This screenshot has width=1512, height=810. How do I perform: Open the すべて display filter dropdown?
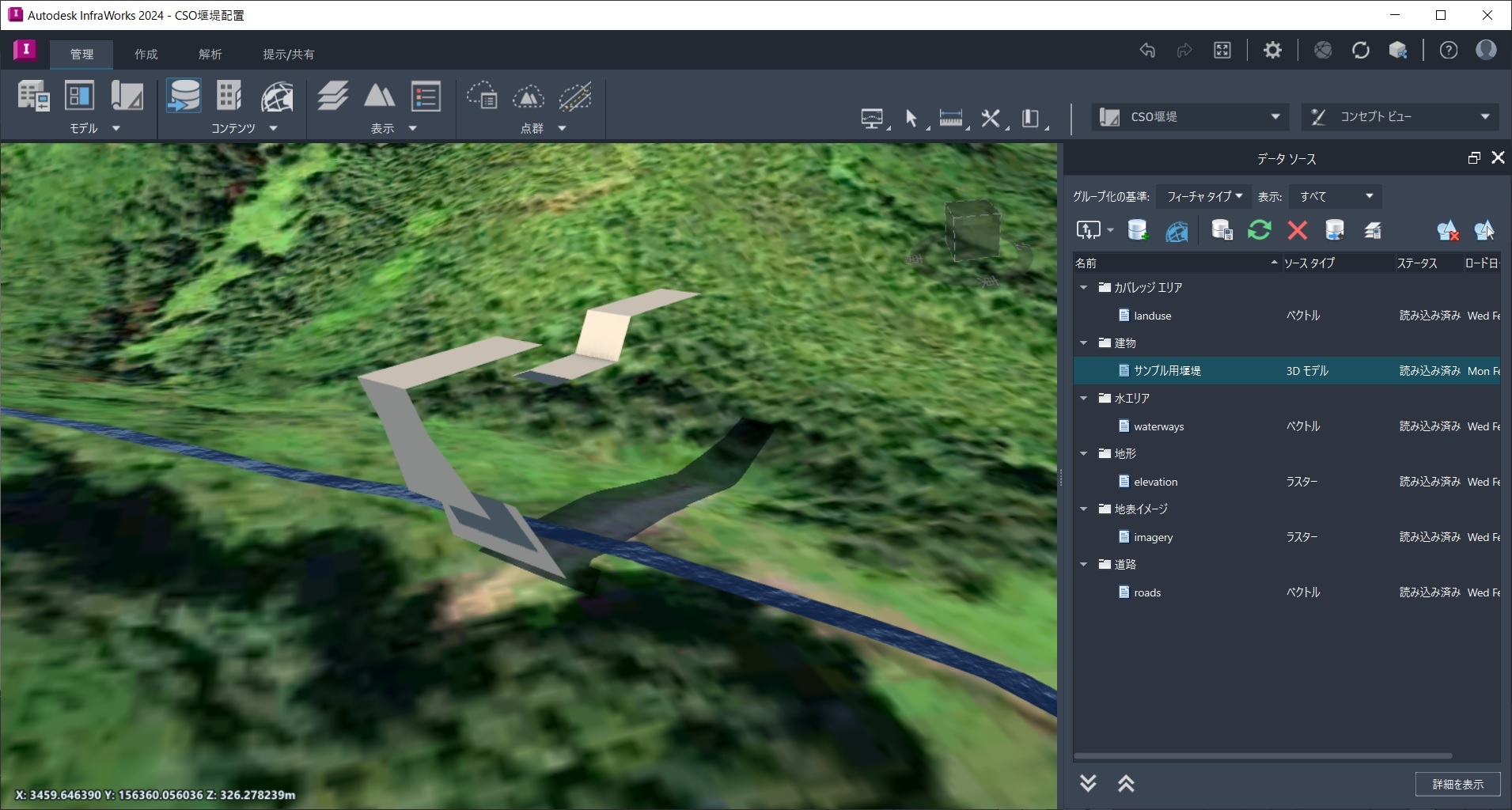coord(1333,196)
